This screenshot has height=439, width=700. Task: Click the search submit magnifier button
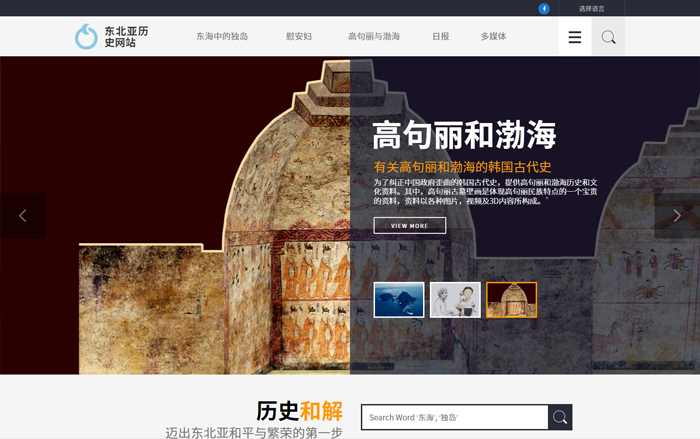click(560, 417)
